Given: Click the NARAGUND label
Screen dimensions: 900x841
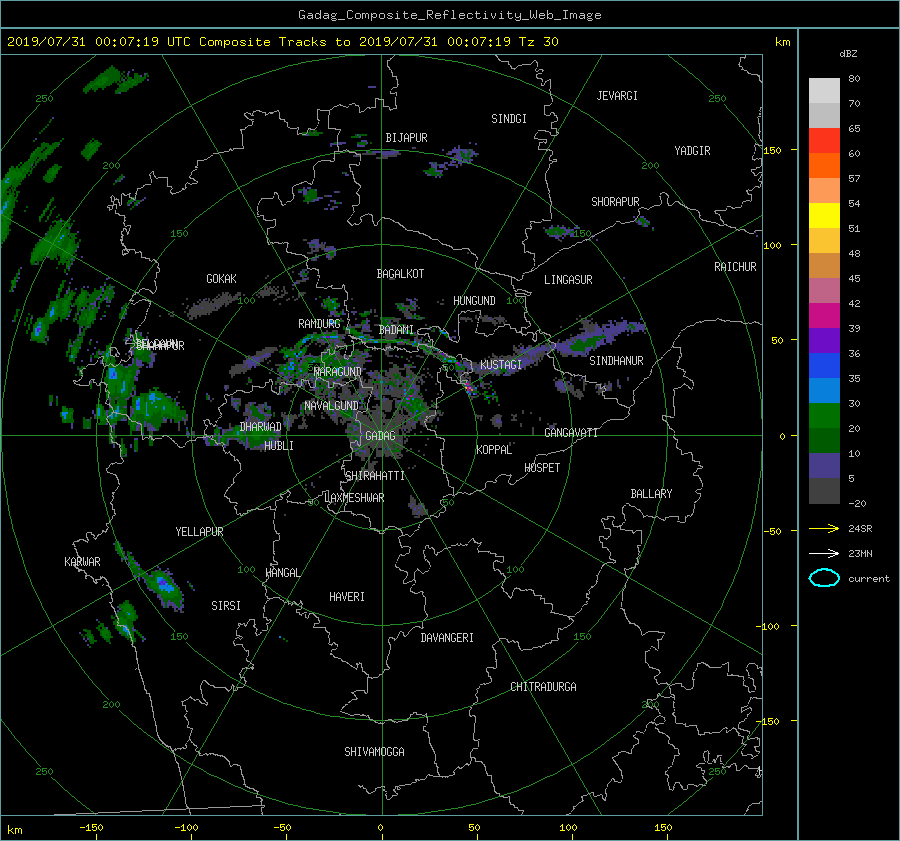Looking at the screenshot, I should point(338,372).
